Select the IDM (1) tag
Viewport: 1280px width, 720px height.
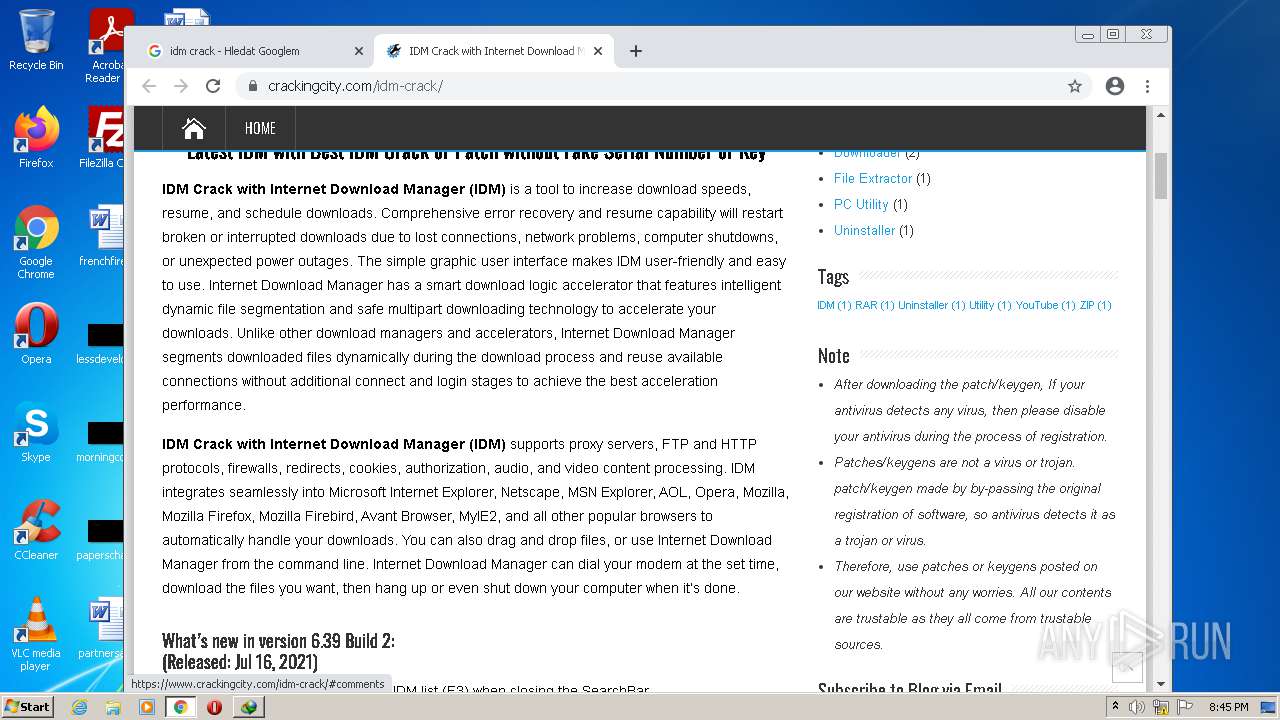click(x=834, y=305)
